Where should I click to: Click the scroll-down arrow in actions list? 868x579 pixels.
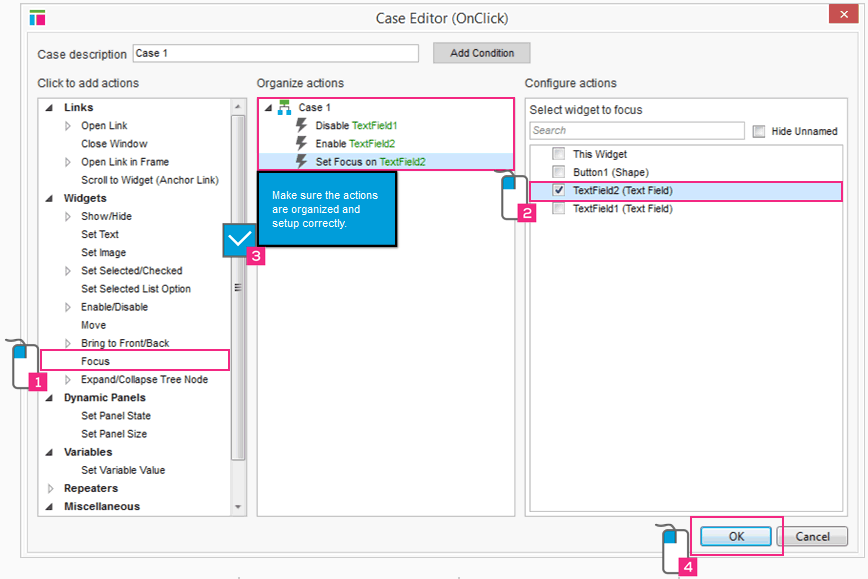[x=238, y=507]
